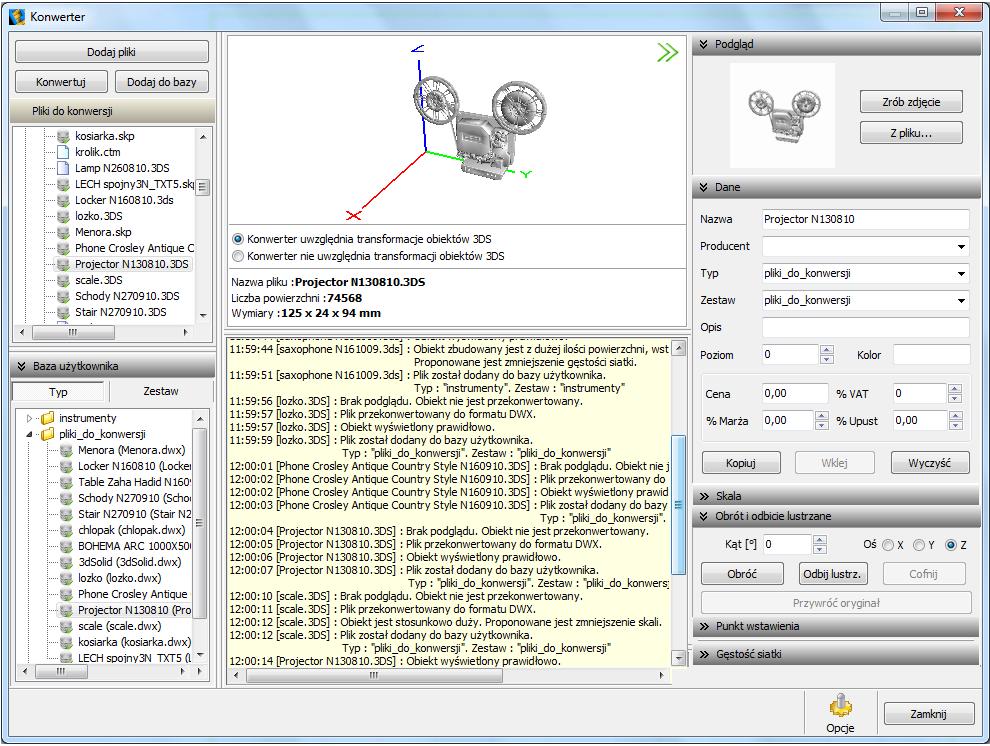The width and height of the screenshot is (990, 746).
Task: Expand the Gęstość siatki section
Action: tap(704, 654)
